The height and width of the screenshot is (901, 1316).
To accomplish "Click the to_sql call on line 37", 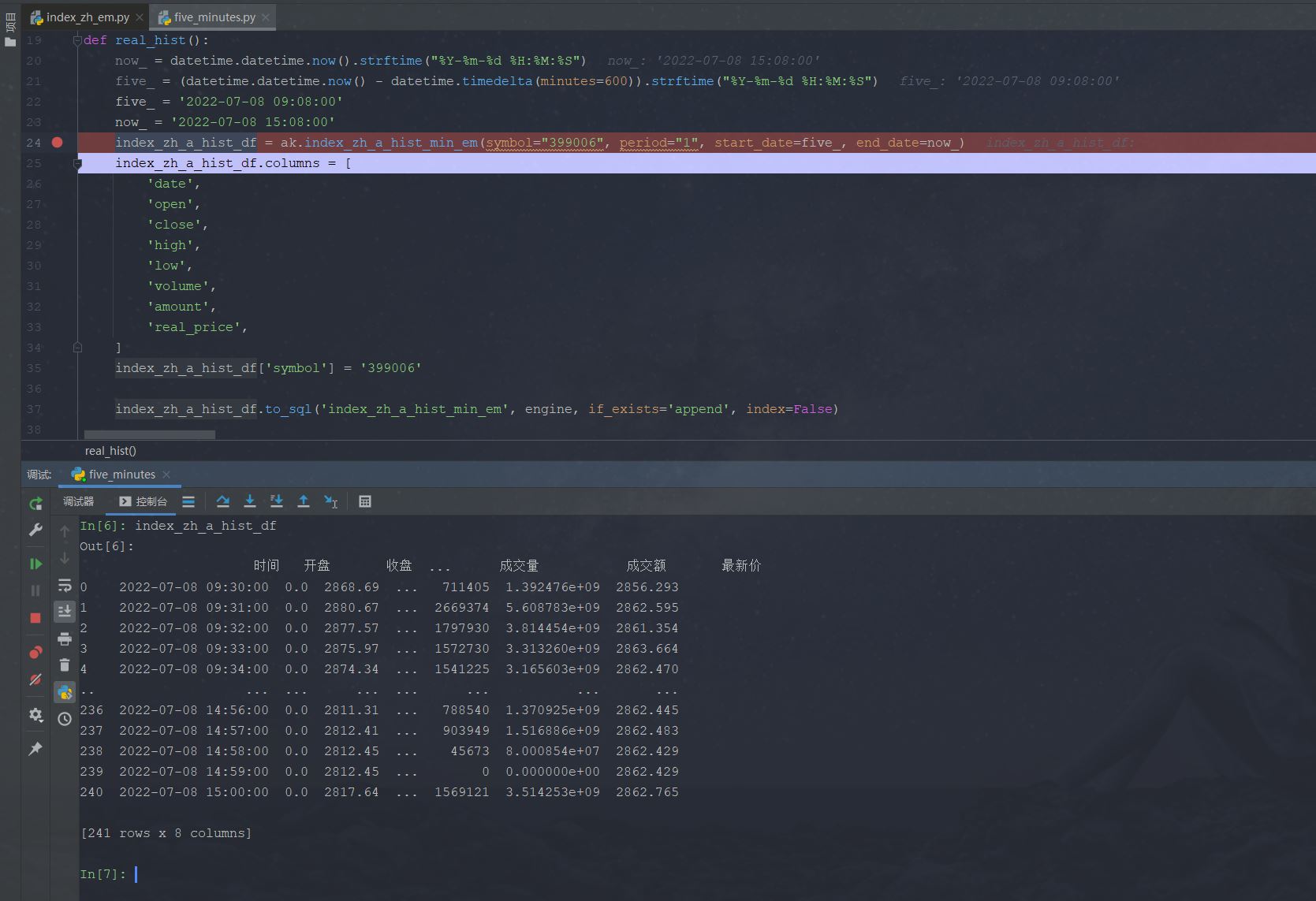I will click(x=288, y=409).
